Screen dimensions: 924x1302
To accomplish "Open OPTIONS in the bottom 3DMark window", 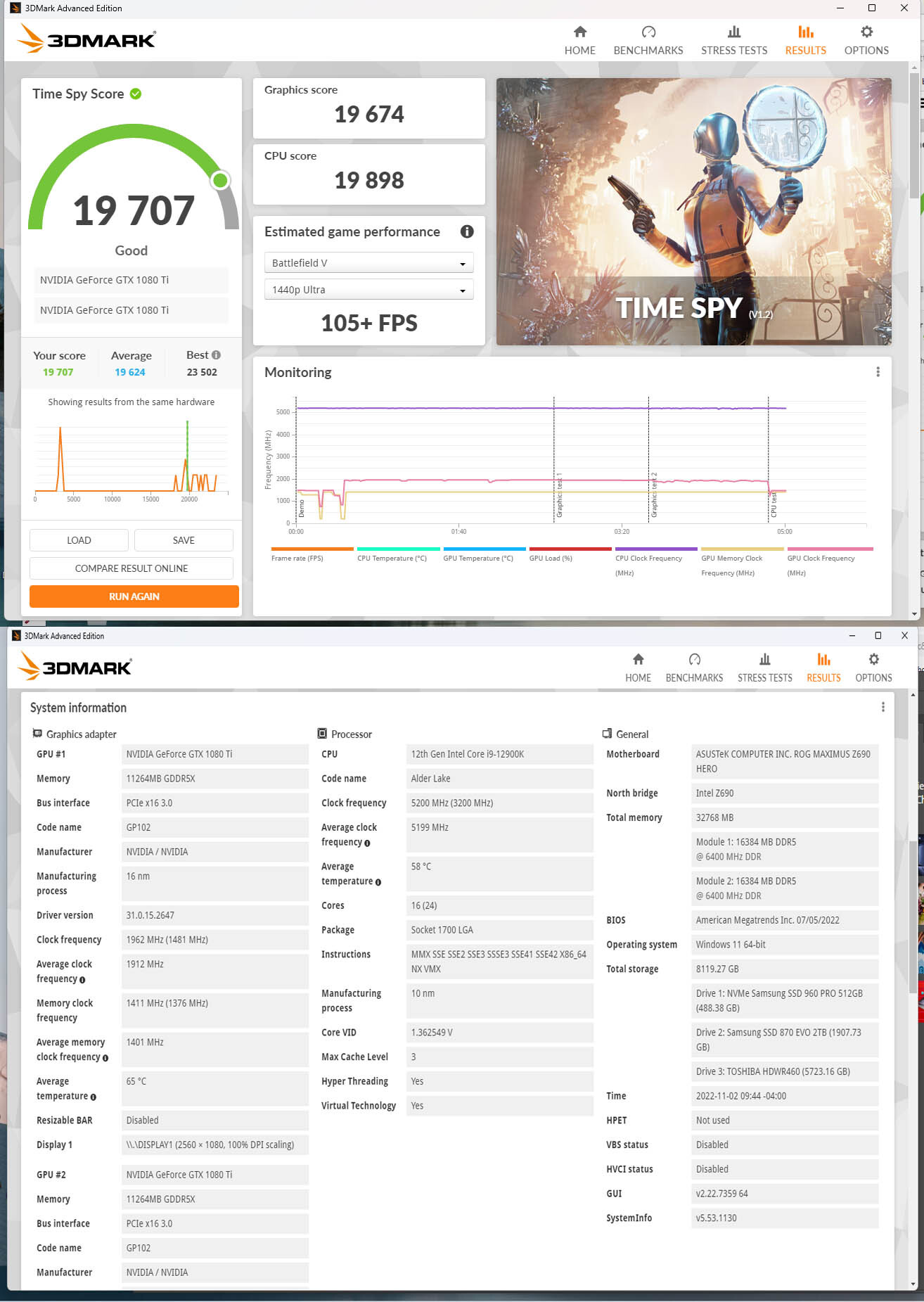I will [x=873, y=668].
